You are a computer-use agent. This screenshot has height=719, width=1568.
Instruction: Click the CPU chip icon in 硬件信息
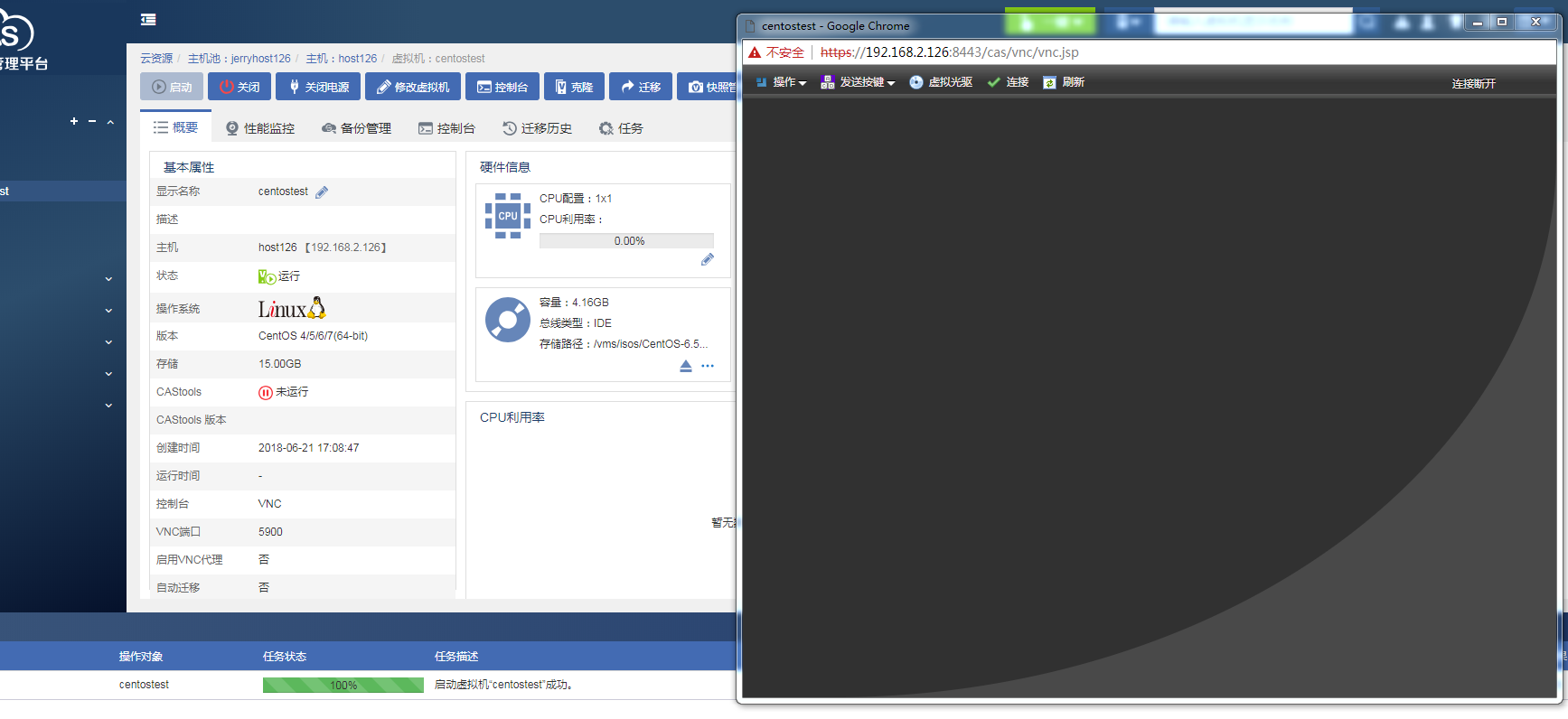tap(508, 216)
